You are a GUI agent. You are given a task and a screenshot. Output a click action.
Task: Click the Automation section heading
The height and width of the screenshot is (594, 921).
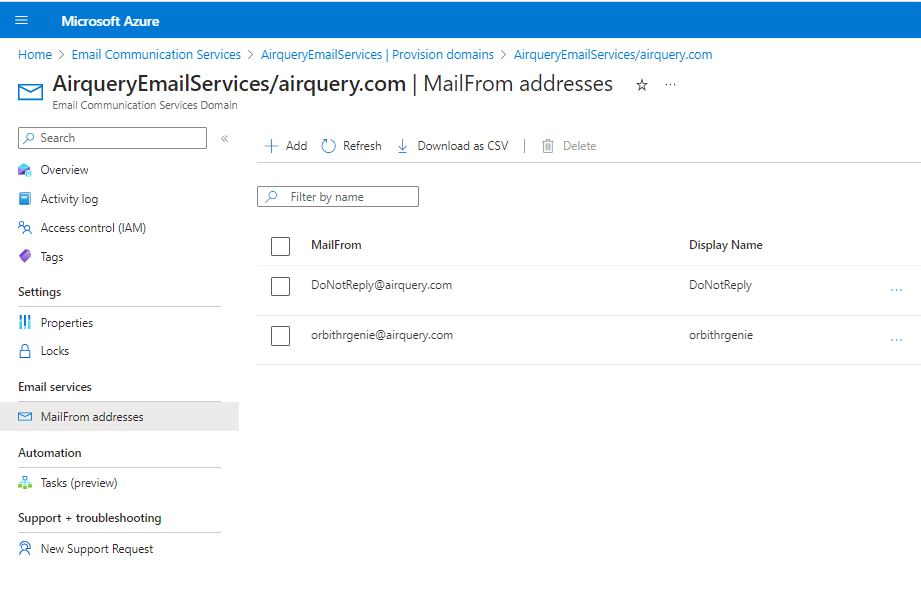[49, 453]
